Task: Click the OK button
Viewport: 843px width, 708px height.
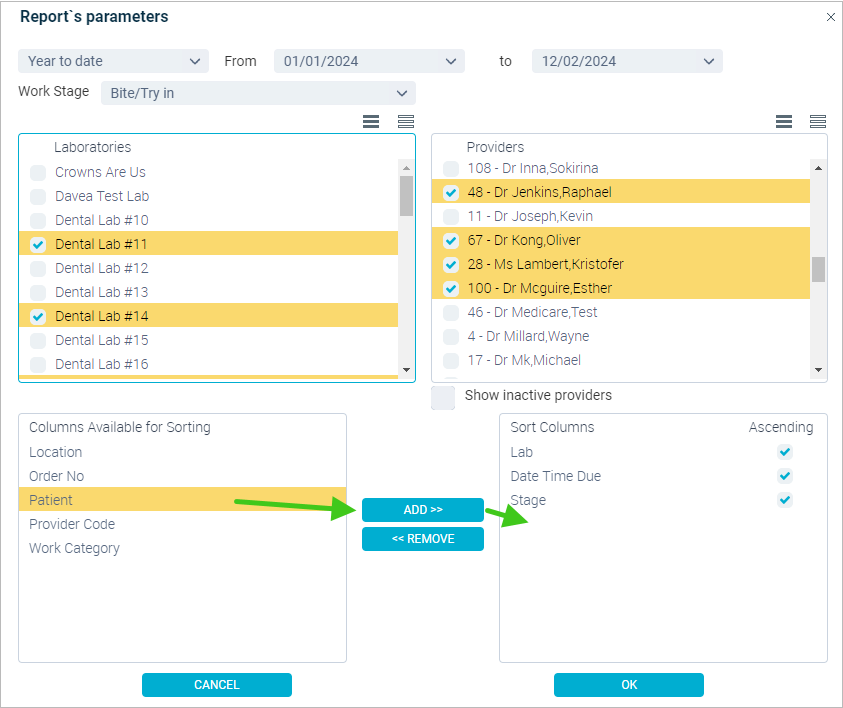Action: [x=628, y=685]
